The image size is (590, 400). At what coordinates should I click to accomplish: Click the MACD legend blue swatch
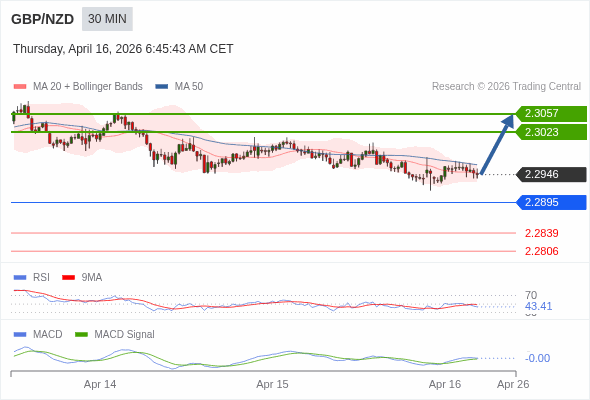click(20, 335)
